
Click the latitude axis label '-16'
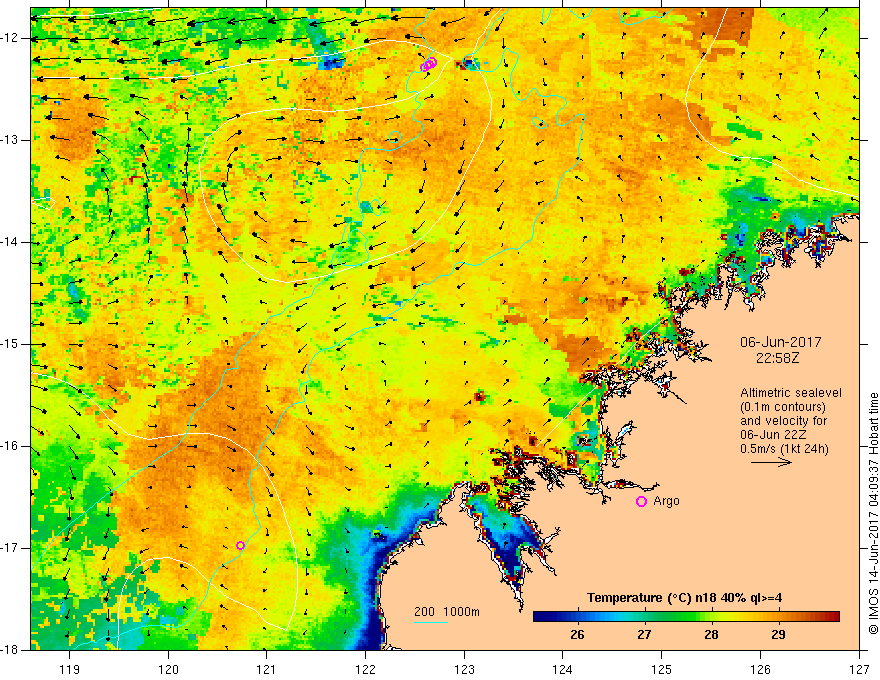point(11,446)
